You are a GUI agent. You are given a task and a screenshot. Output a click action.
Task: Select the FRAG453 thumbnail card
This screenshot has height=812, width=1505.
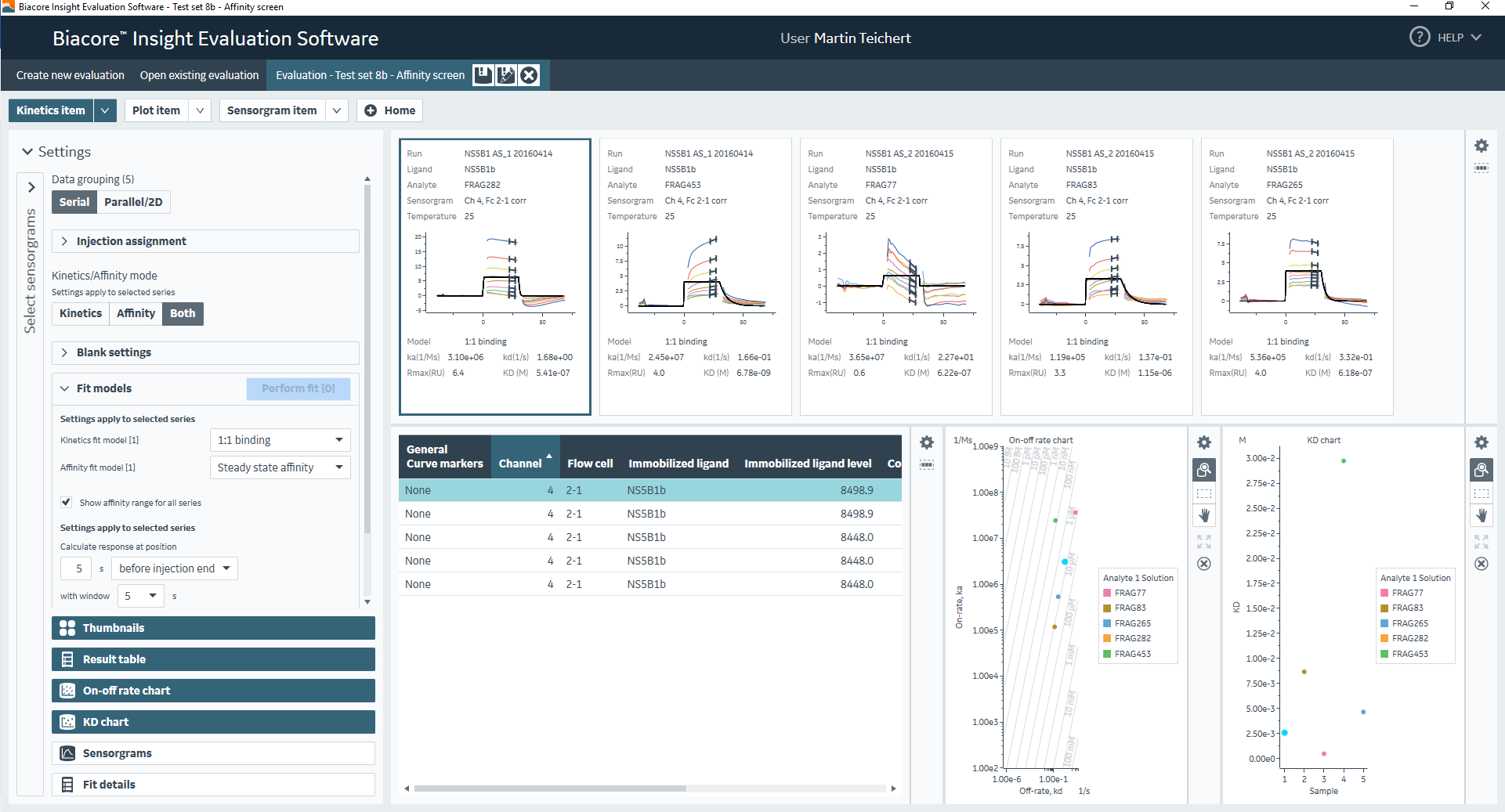[695, 276]
